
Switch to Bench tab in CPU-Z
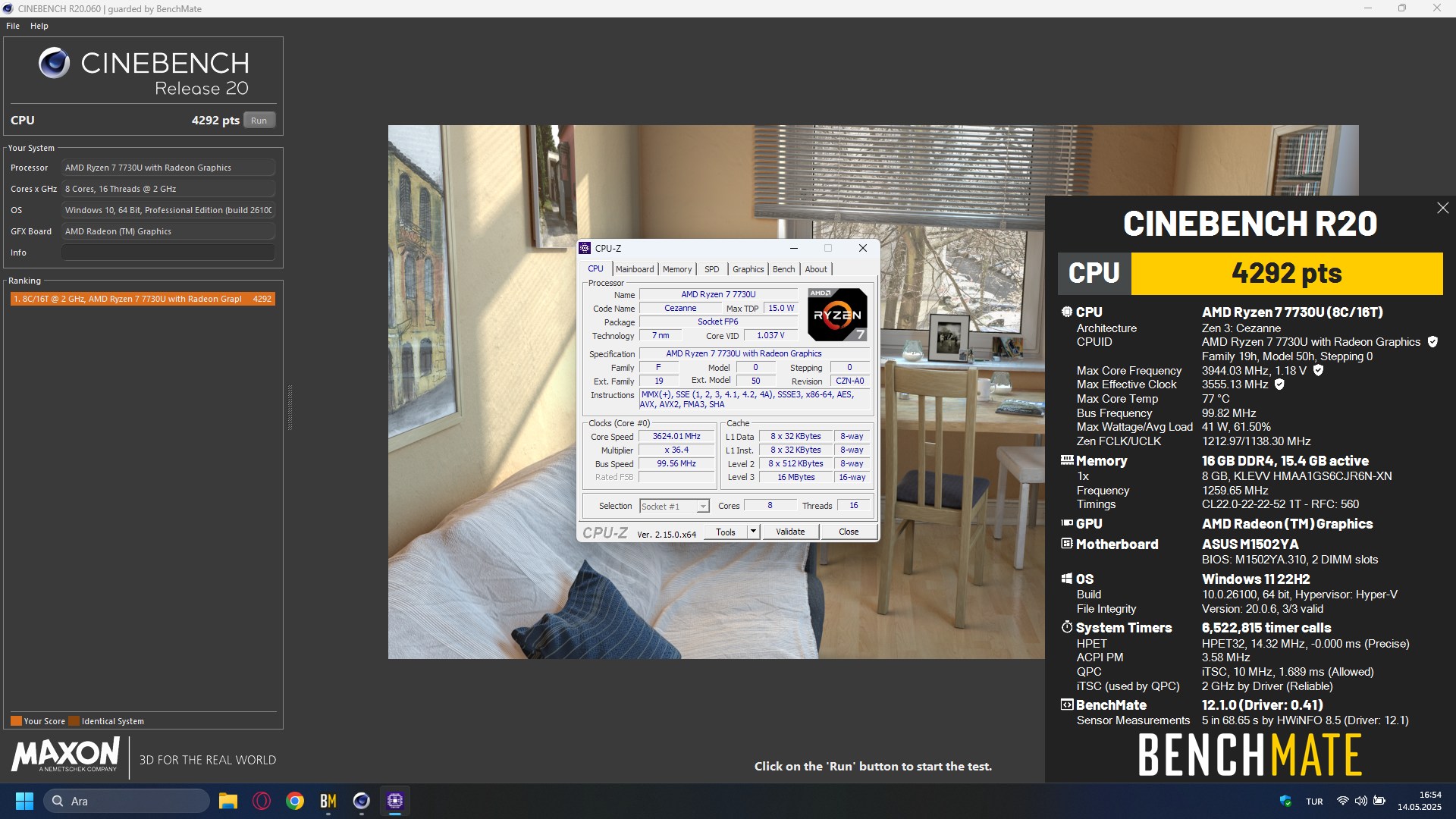(x=784, y=269)
